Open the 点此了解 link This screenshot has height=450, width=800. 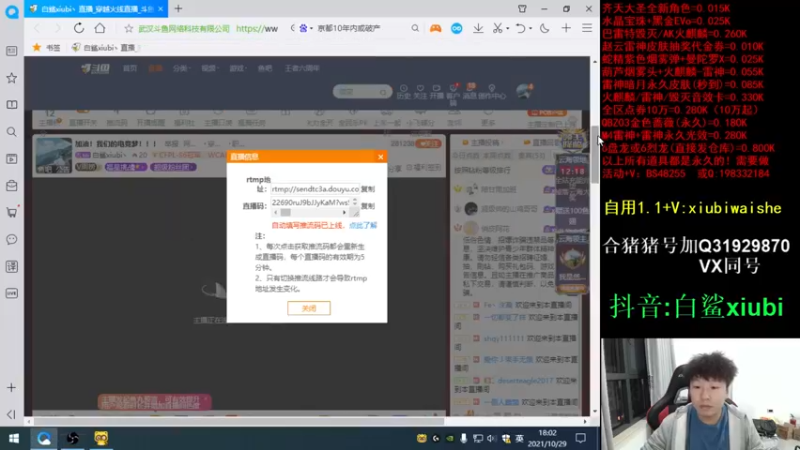[363, 225]
